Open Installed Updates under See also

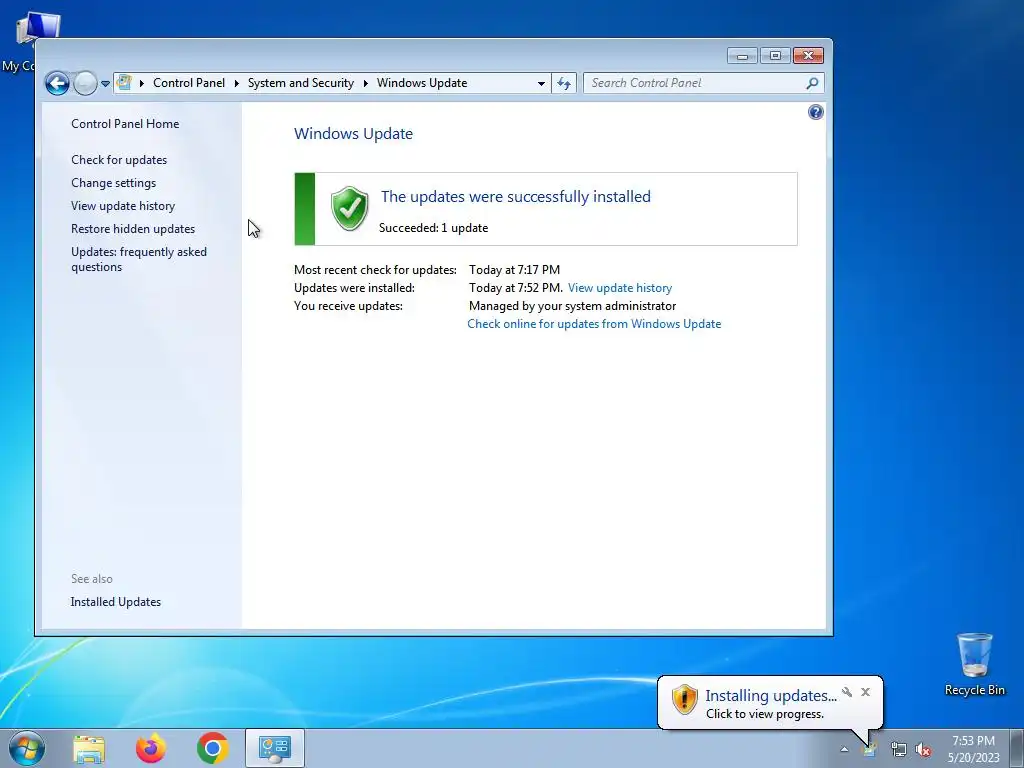pyautogui.click(x=116, y=602)
